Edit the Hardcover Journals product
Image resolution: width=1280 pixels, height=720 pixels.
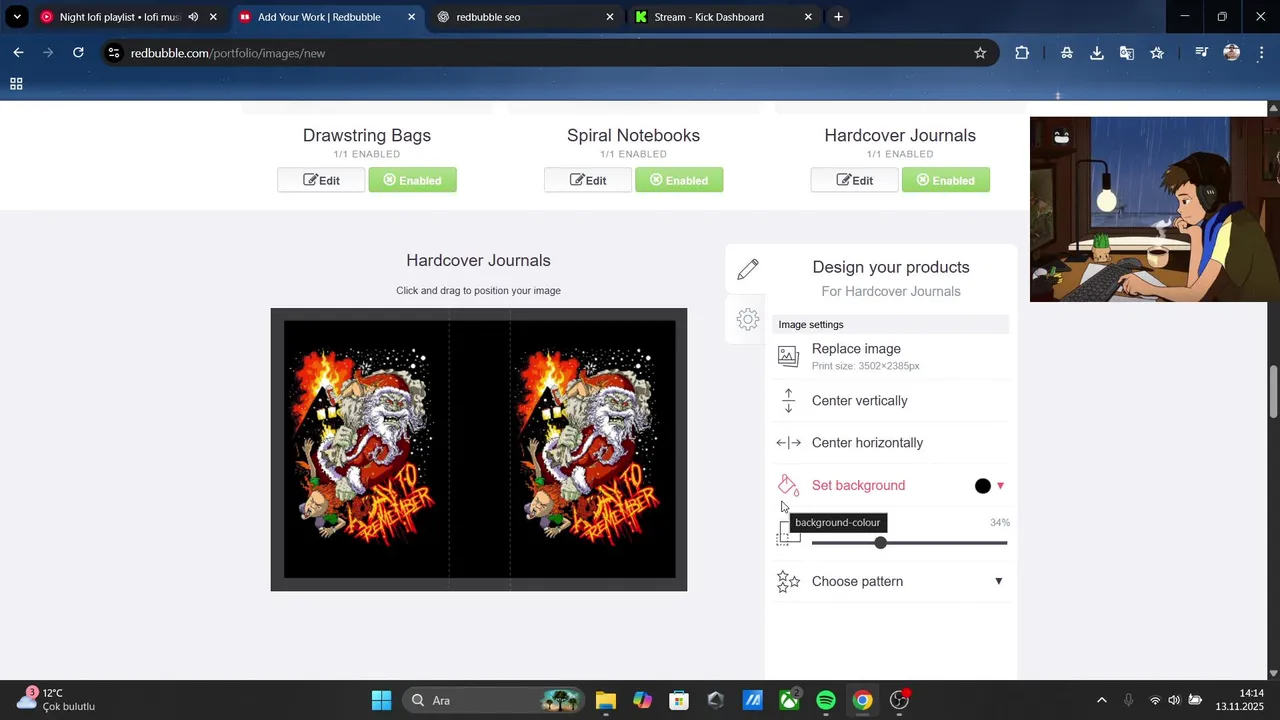[x=855, y=180]
